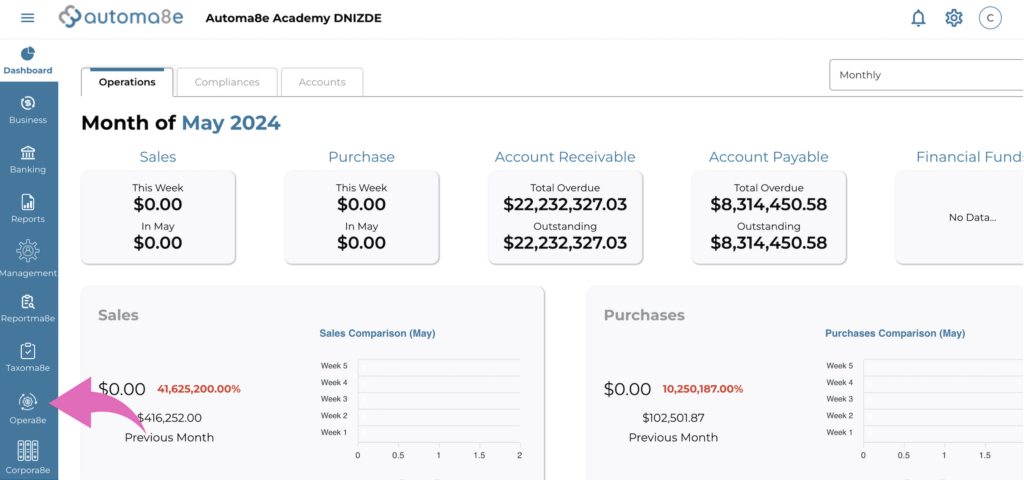Click the Account Payable summary card
This screenshot has height=480, width=1024.
coord(768,217)
